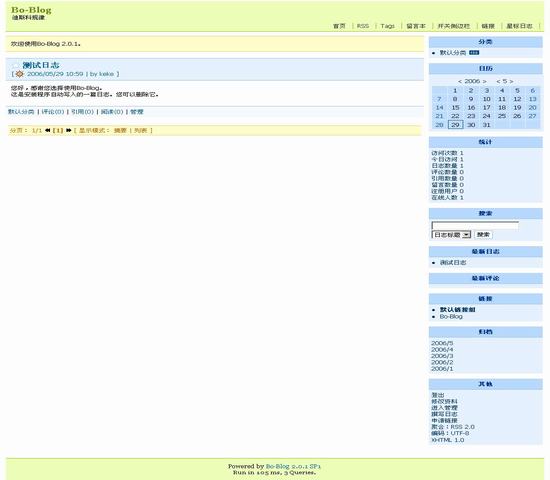
Task: Open 留言本 guestbook in top navigation
Action: click(416, 26)
